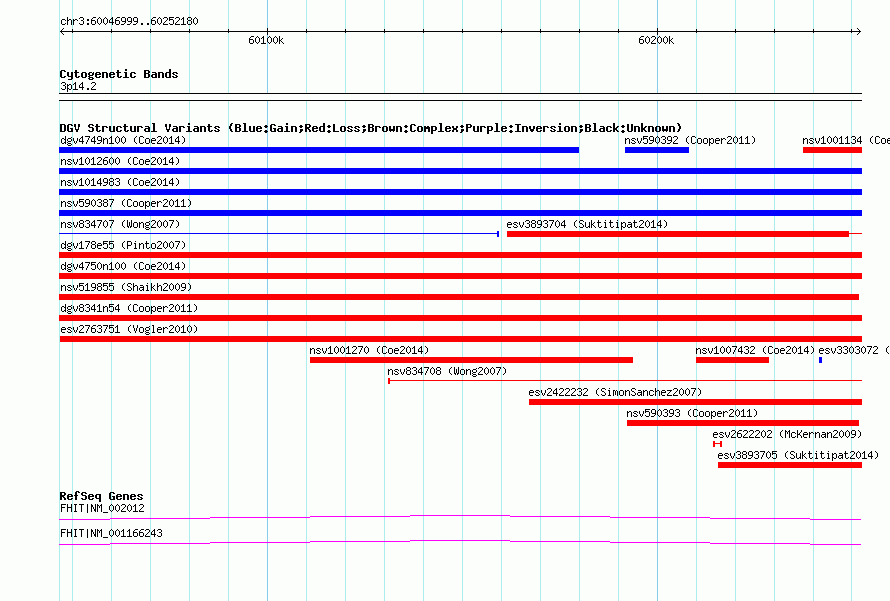This screenshot has height=601, width=890.
Task: Click the blue gain bar under dgv4749n100
Action: [x=319, y=150]
